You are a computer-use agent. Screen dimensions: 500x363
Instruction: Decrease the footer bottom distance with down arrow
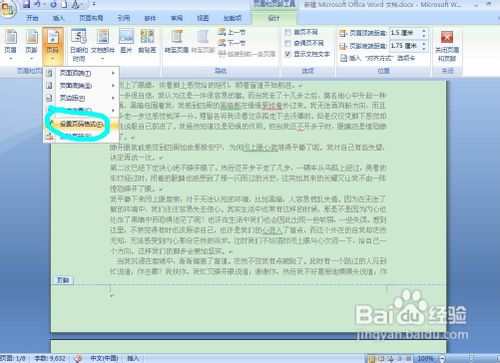(424, 48)
